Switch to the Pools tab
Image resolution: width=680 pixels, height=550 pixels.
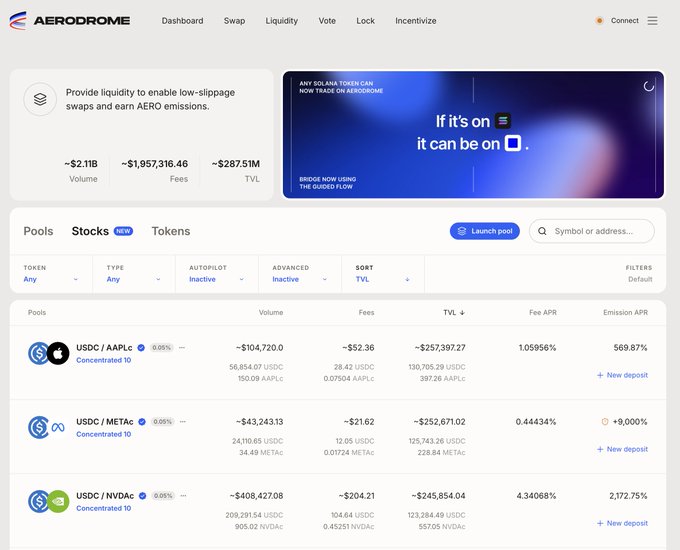38,231
